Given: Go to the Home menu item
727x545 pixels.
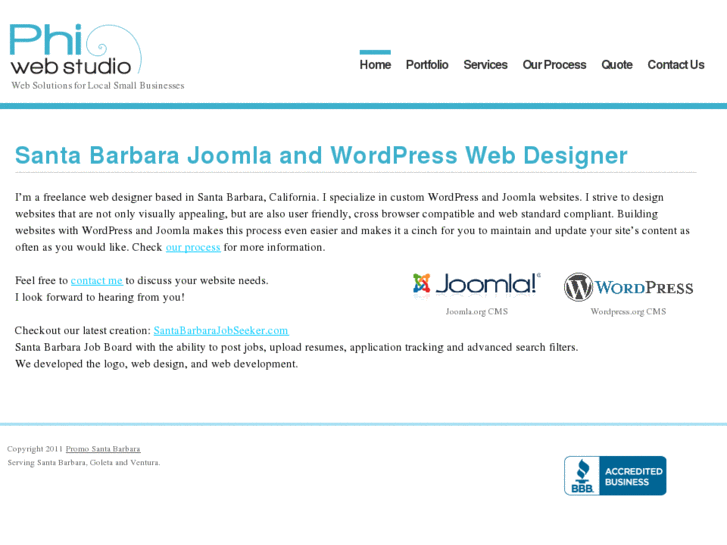Looking at the screenshot, I should 375,64.
